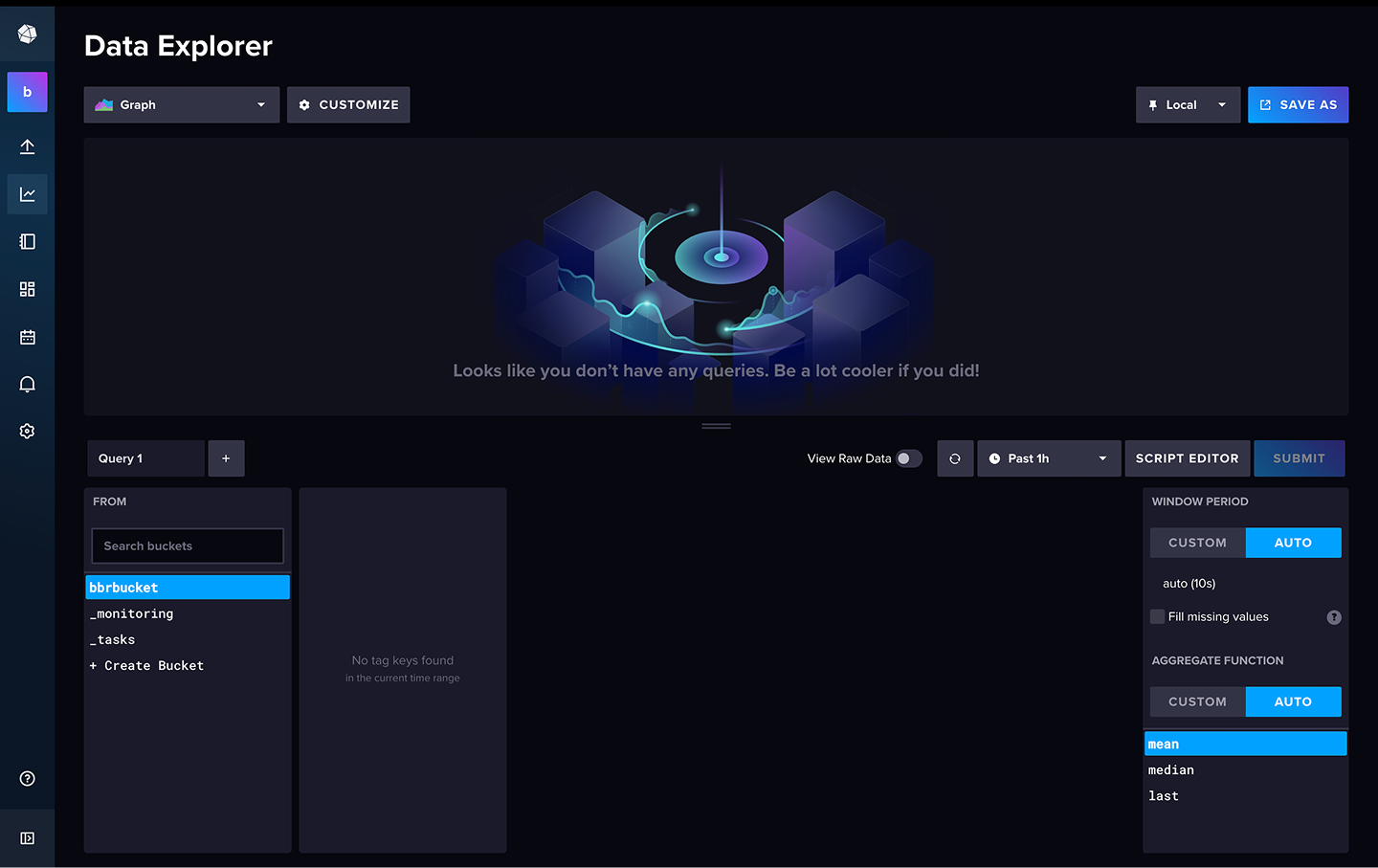
Task: Open the Load Data upload icon
Action: pos(27,146)
